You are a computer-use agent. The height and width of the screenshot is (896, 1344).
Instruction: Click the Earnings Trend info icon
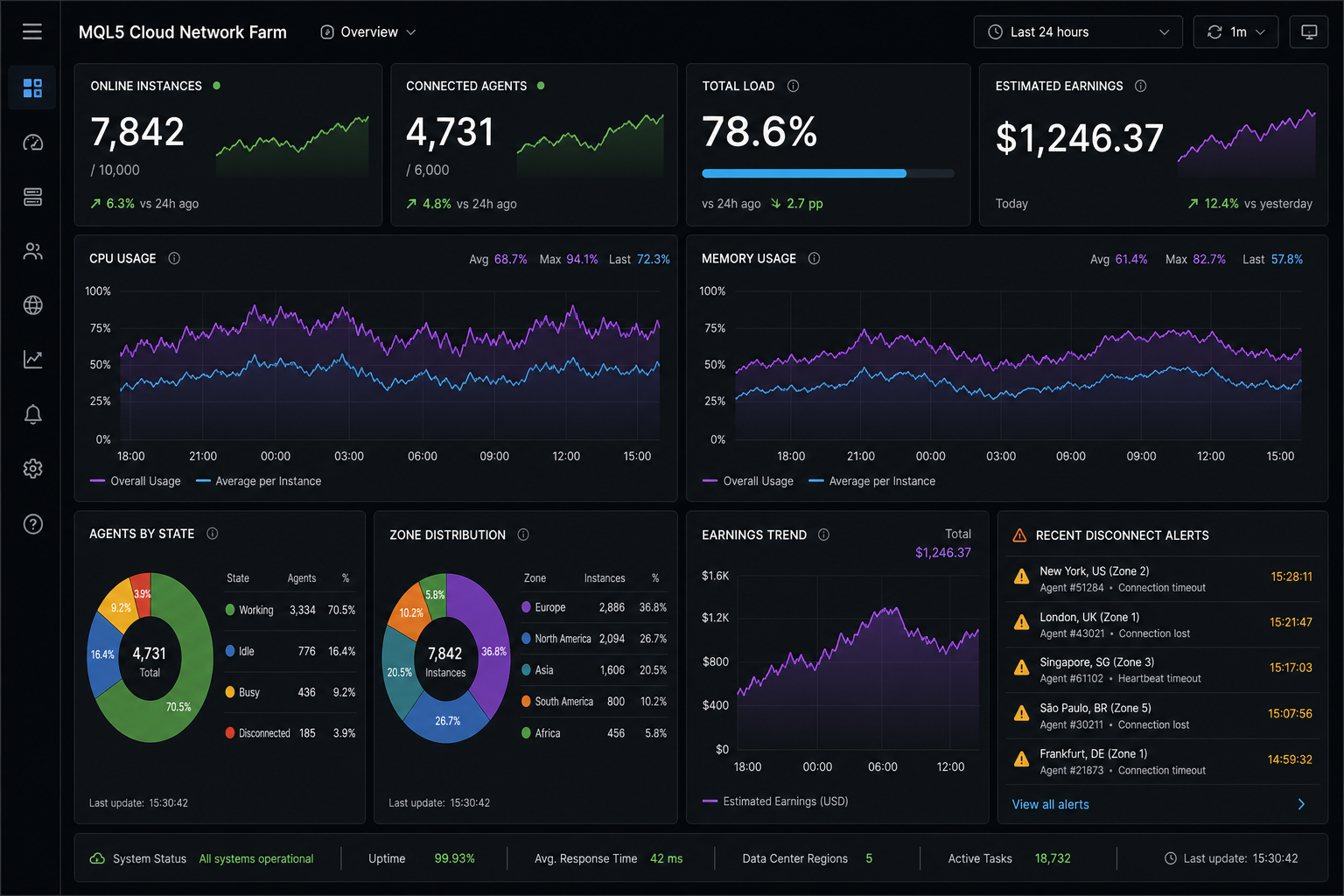(823, 535)
